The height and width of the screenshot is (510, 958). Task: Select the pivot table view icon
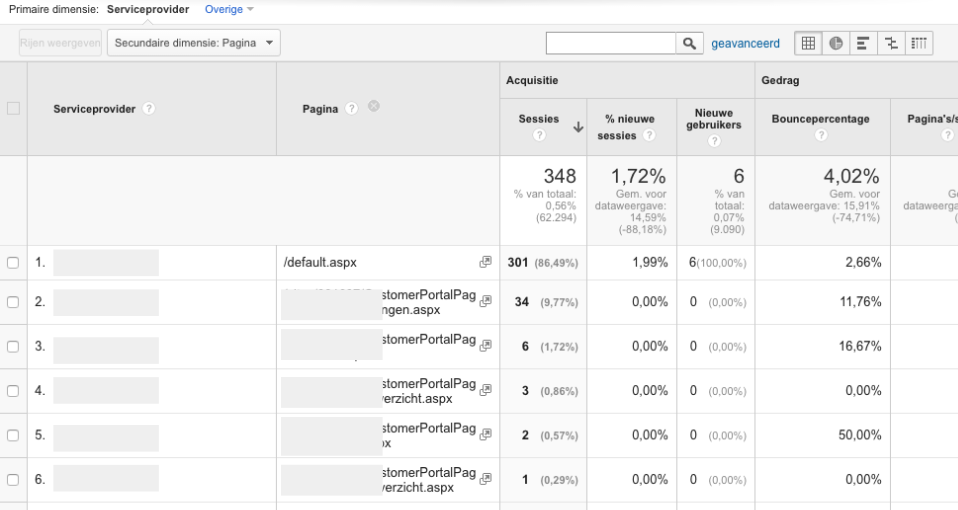pyautogui.click(x=919, y=43)
